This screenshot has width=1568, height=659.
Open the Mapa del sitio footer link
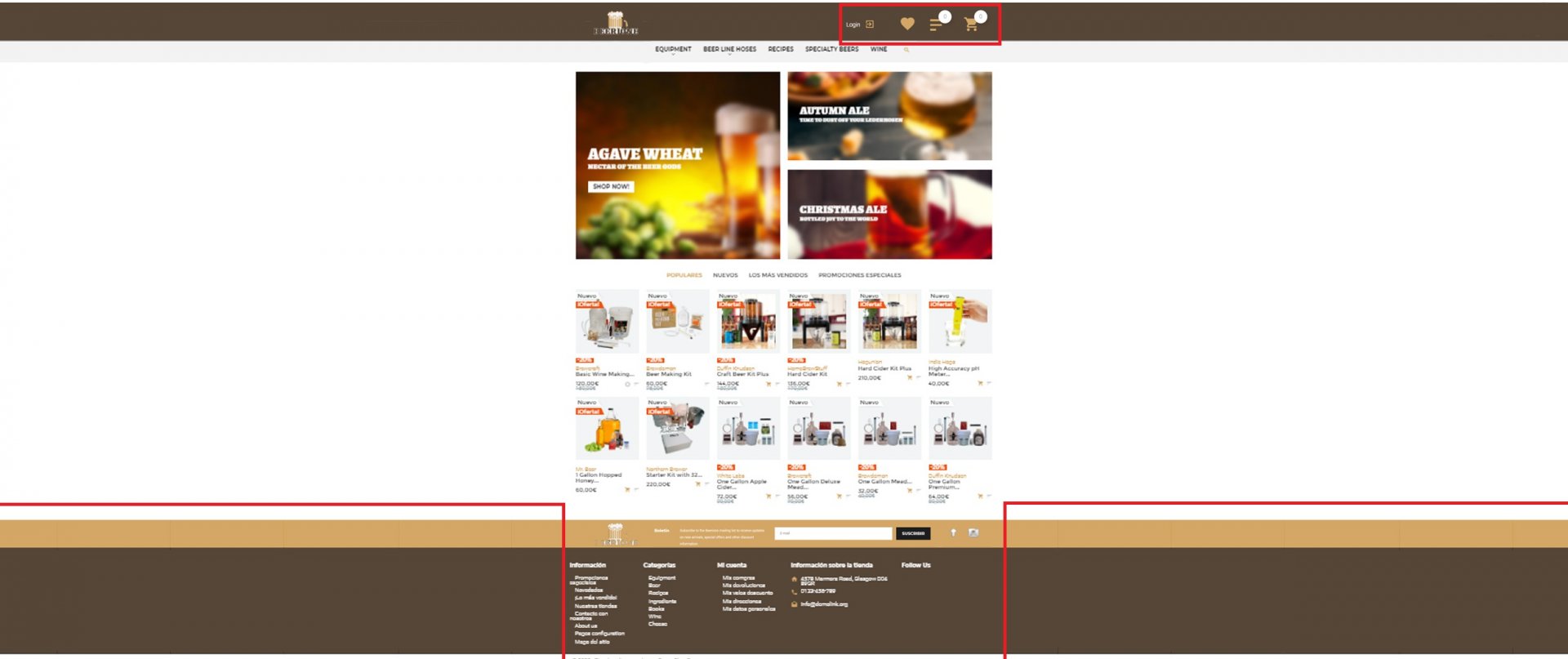tap(592, 642)
